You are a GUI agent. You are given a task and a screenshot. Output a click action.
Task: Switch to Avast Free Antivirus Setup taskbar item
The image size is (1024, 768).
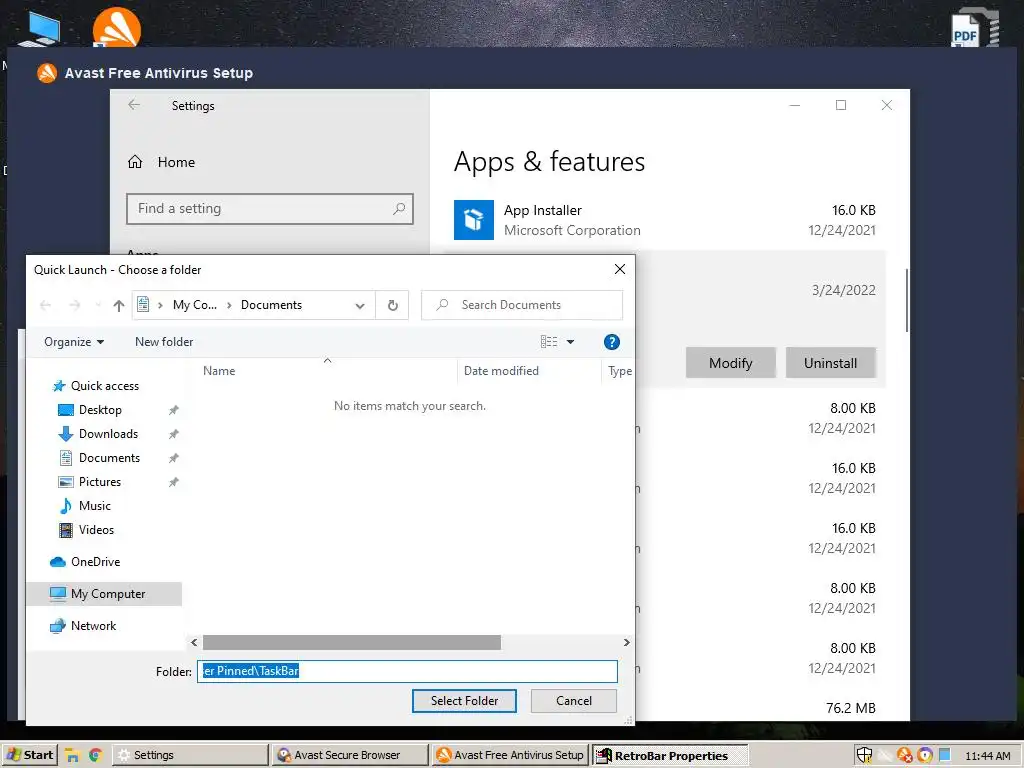point(511,755)
